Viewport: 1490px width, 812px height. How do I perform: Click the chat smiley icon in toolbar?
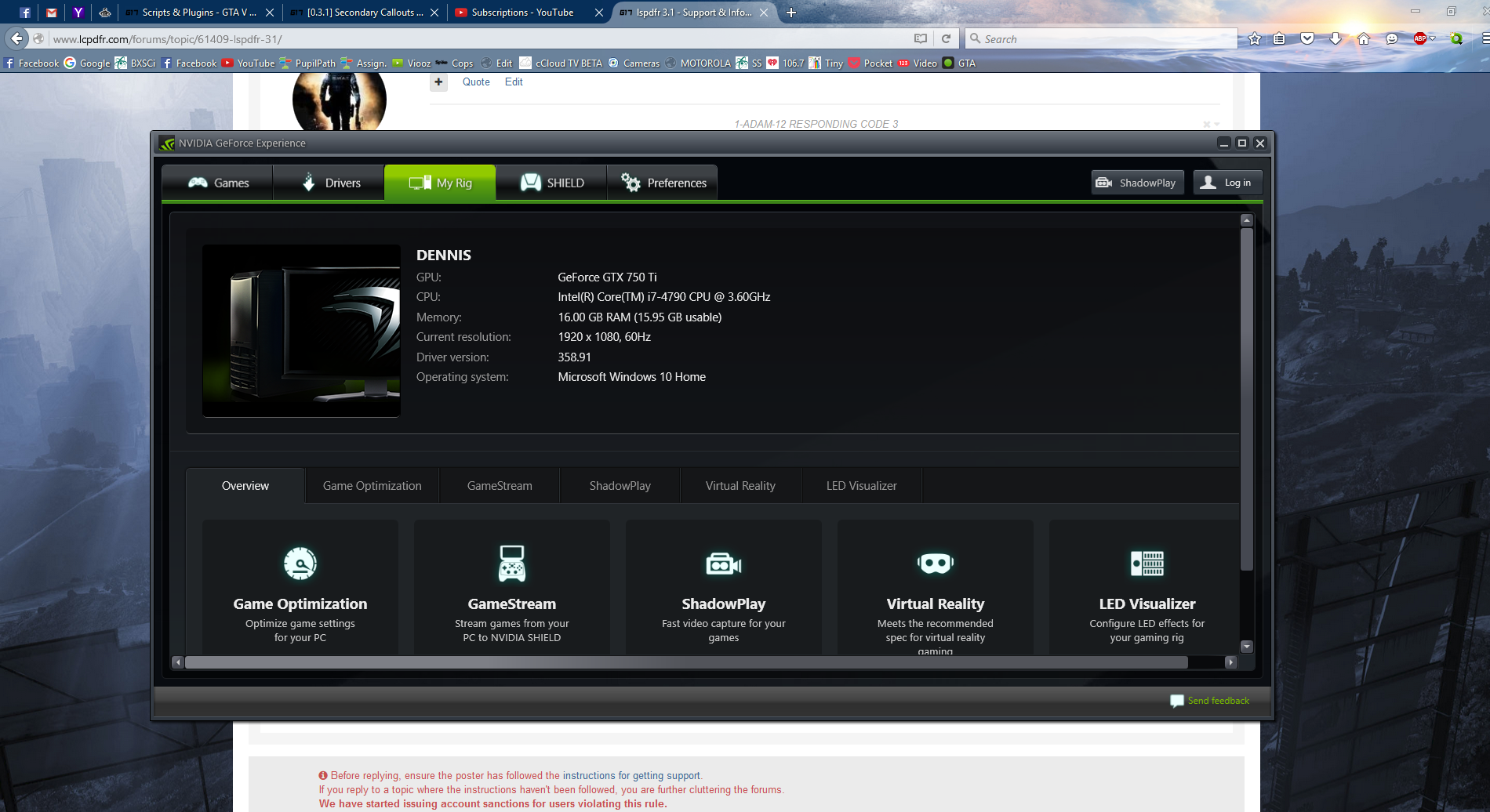coord(1392,38)
